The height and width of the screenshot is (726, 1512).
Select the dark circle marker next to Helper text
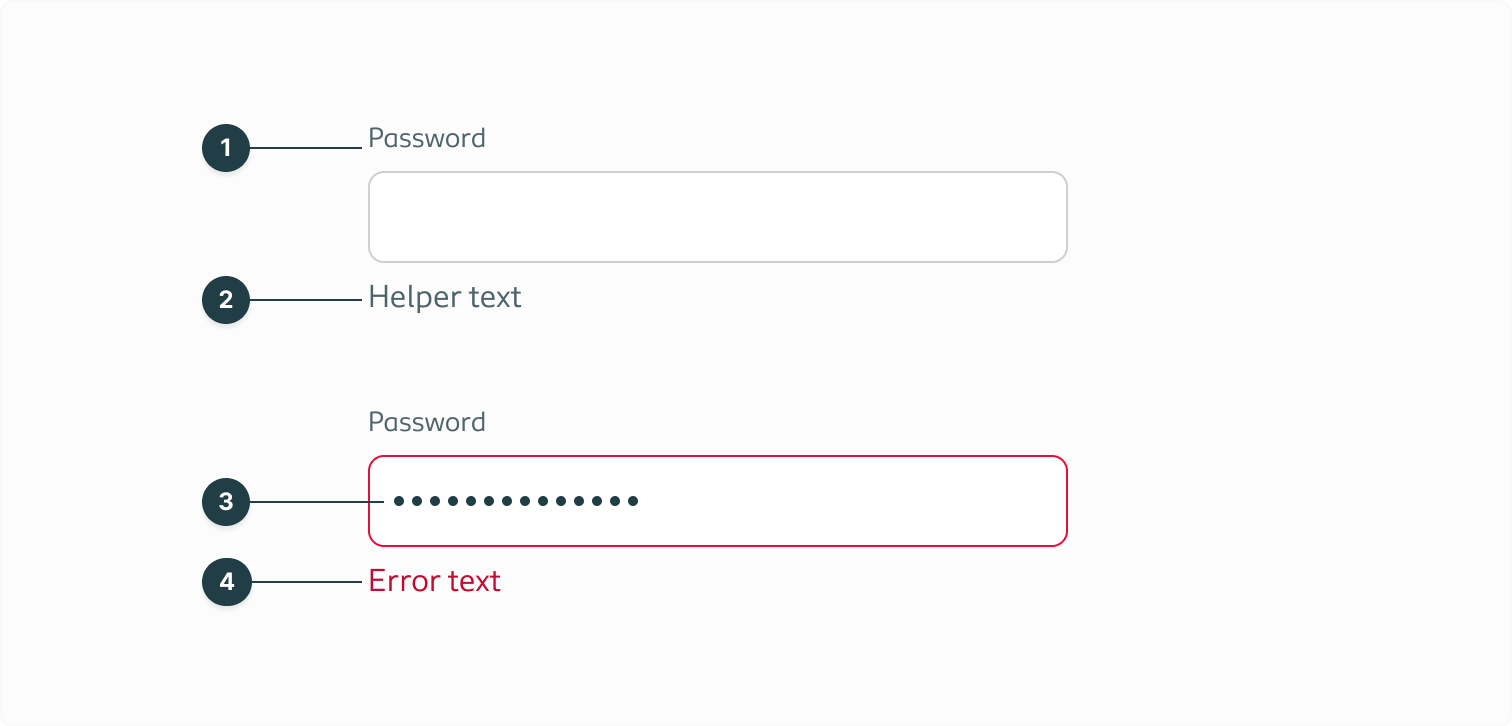tap(226, 299)
